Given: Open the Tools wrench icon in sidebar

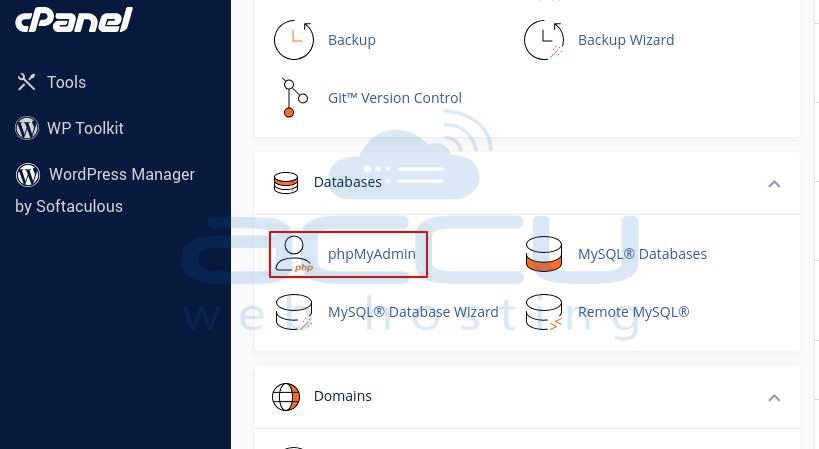Looking at the screenshot, I should tap(26, 82).
